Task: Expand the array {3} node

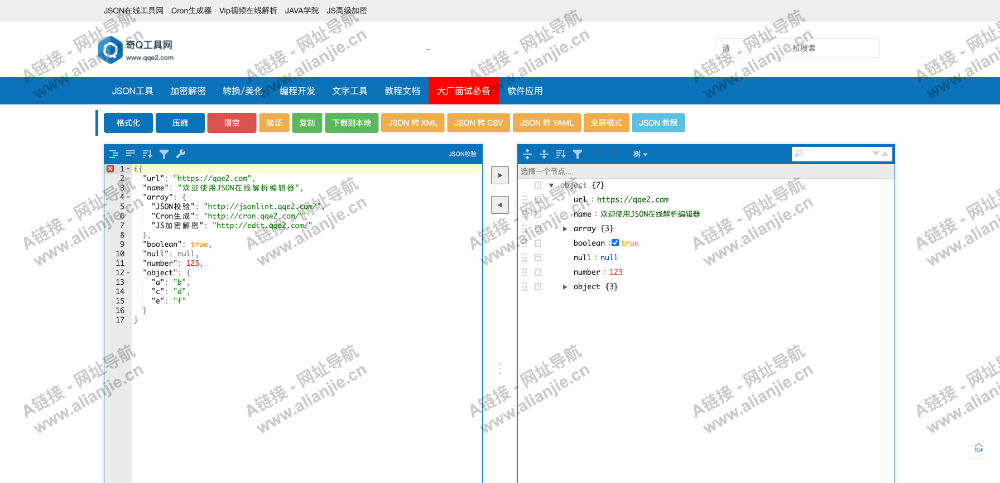Action: coord(565,229)
